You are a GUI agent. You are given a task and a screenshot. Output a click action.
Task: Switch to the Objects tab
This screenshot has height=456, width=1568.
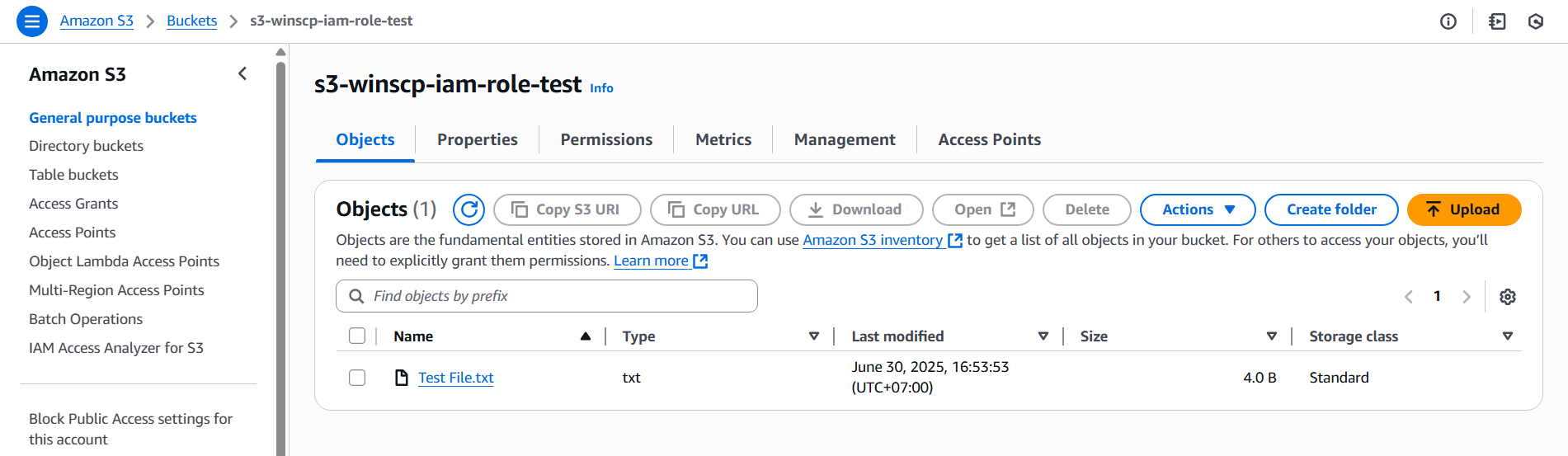point(365,139)
